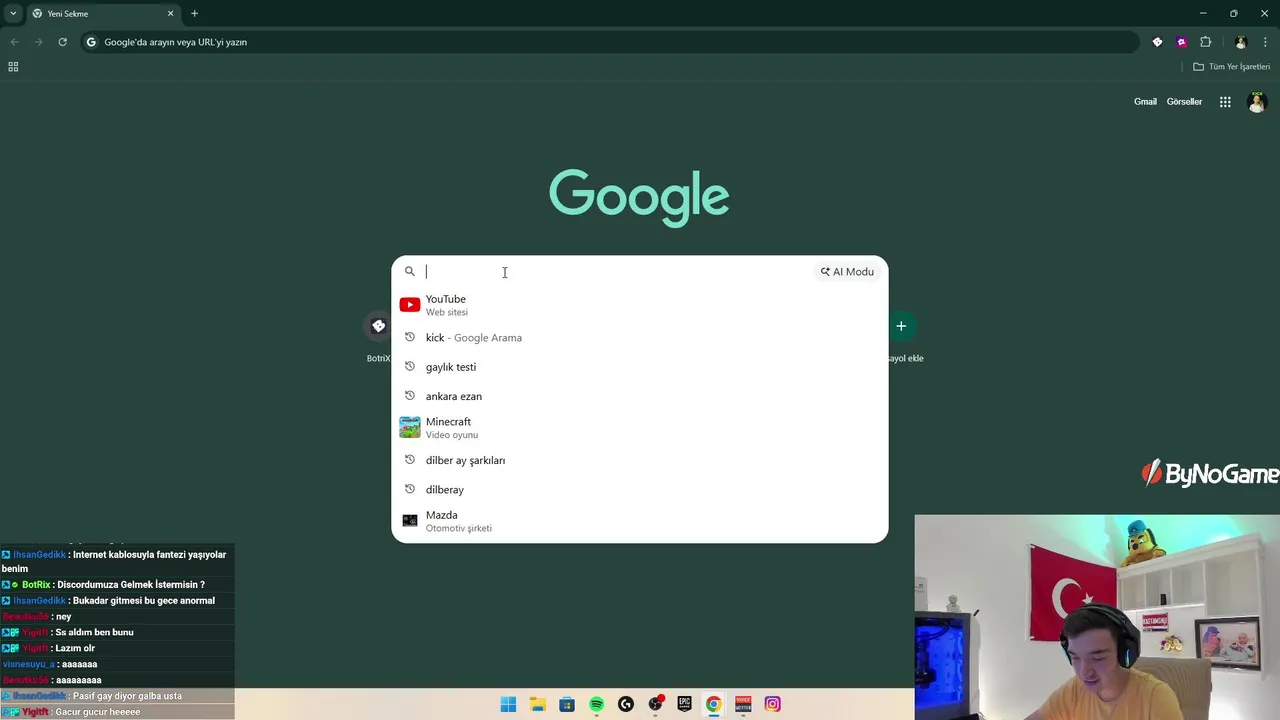The image size is (1280, 720).
Task: Open the Chrome three-dot menu
Action: 1265,42
